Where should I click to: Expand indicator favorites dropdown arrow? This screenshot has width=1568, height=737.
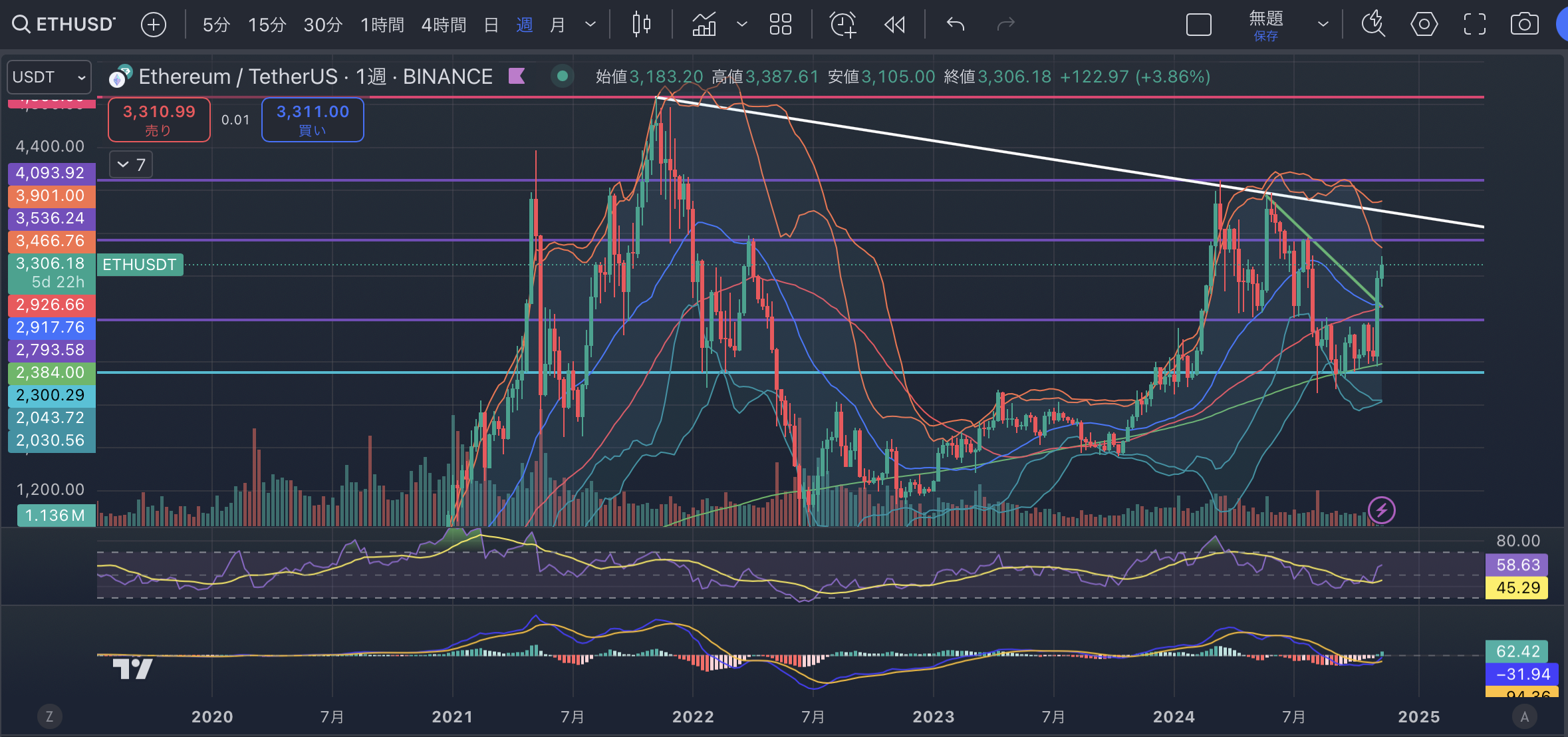(742, 25)
